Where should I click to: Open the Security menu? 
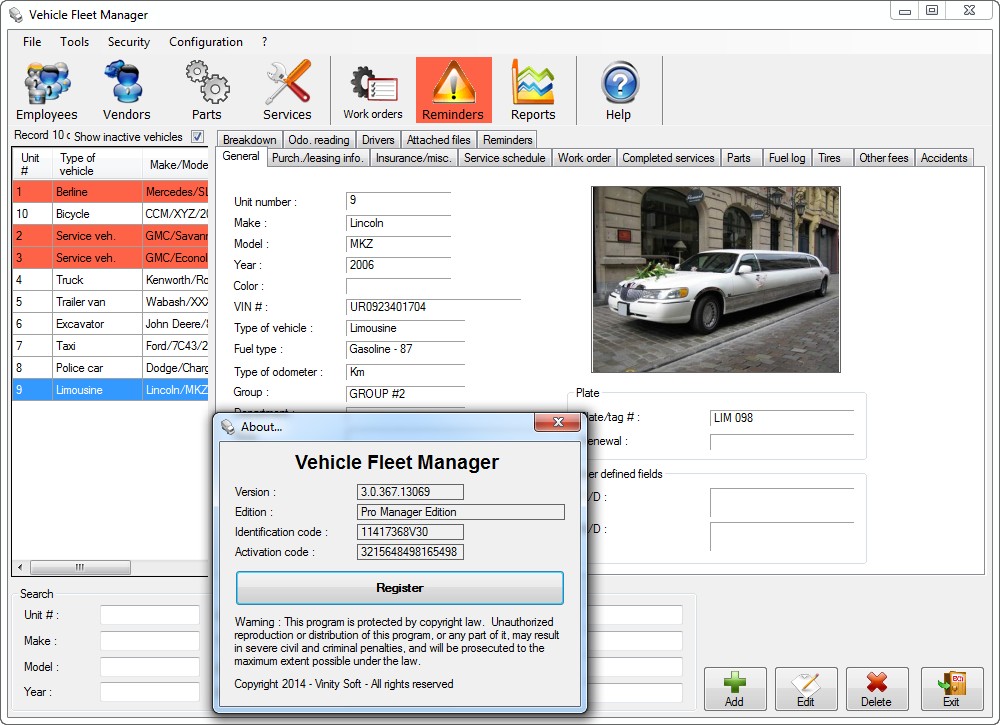point(129,41)
